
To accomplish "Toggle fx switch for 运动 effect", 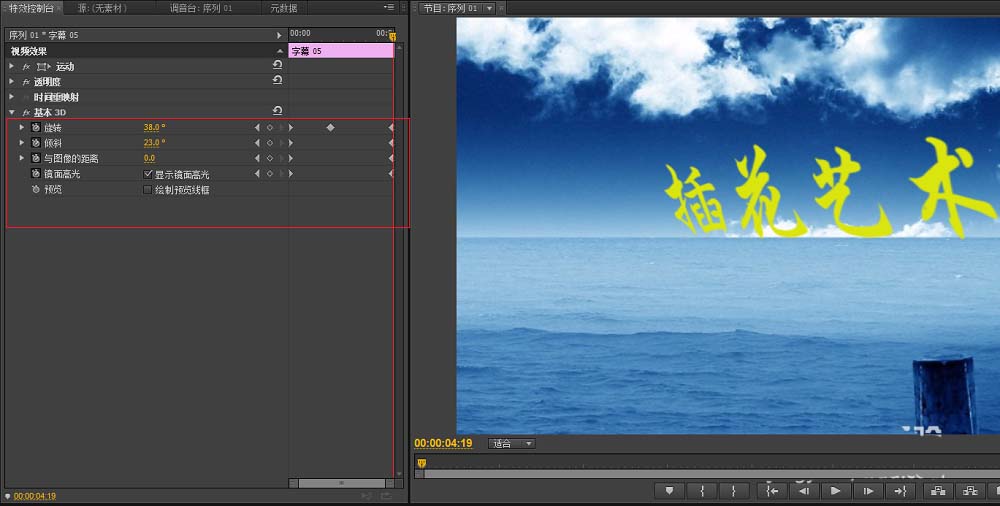I will [26, 66].
